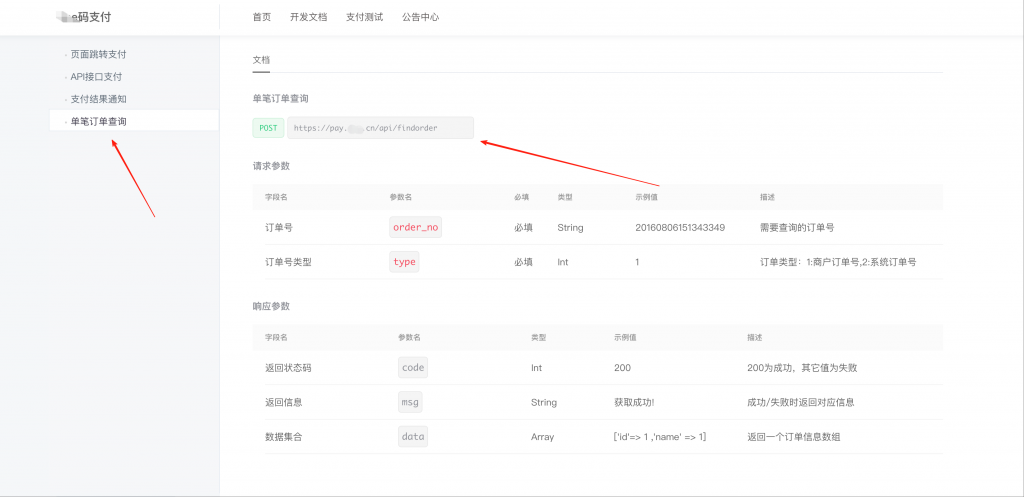The height and width of the screenshot is (497, 1024).
Task: Open the 首页 navigation link
Action: [x=261, y=18]
